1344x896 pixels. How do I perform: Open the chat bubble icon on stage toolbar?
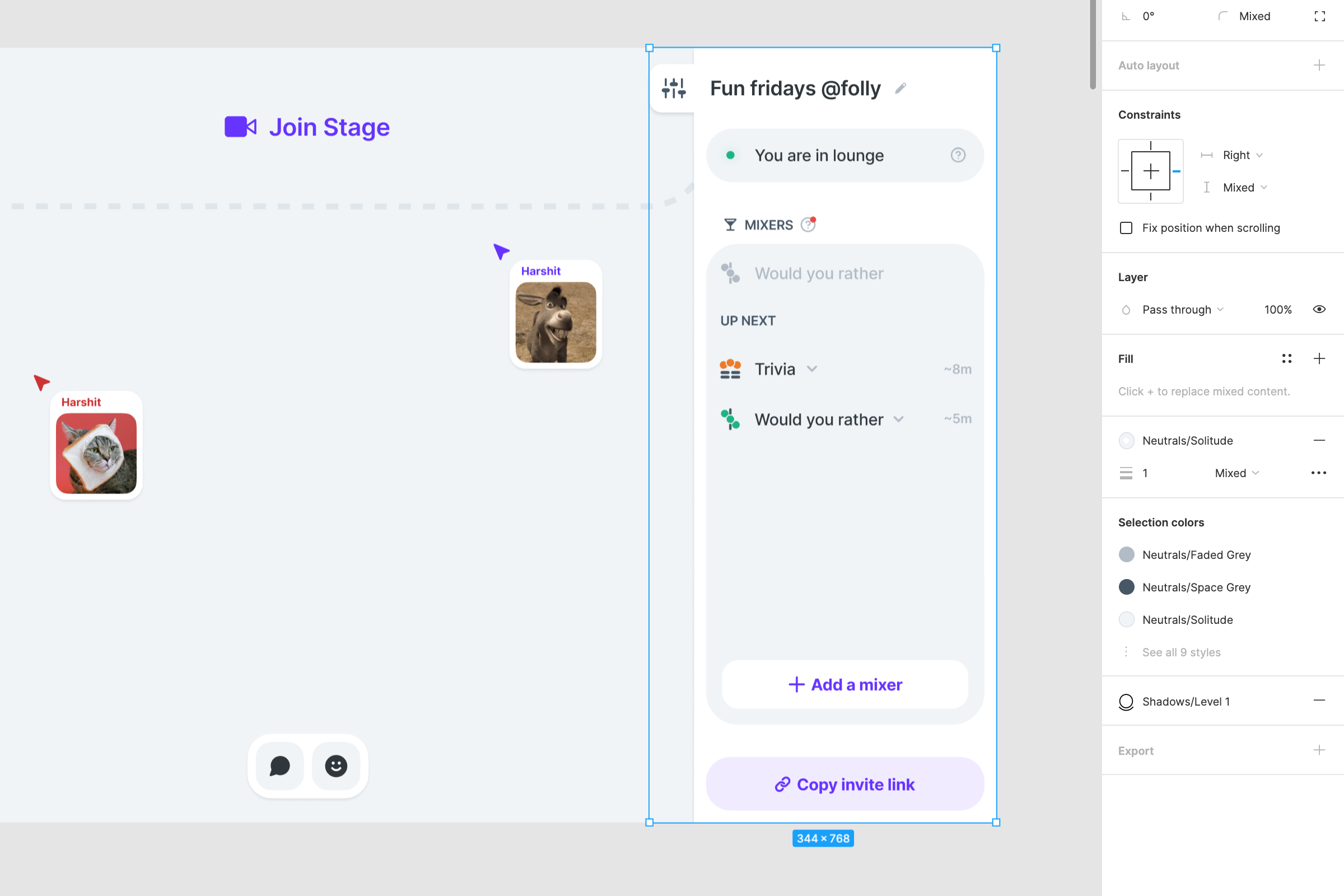tap(279, 766)
